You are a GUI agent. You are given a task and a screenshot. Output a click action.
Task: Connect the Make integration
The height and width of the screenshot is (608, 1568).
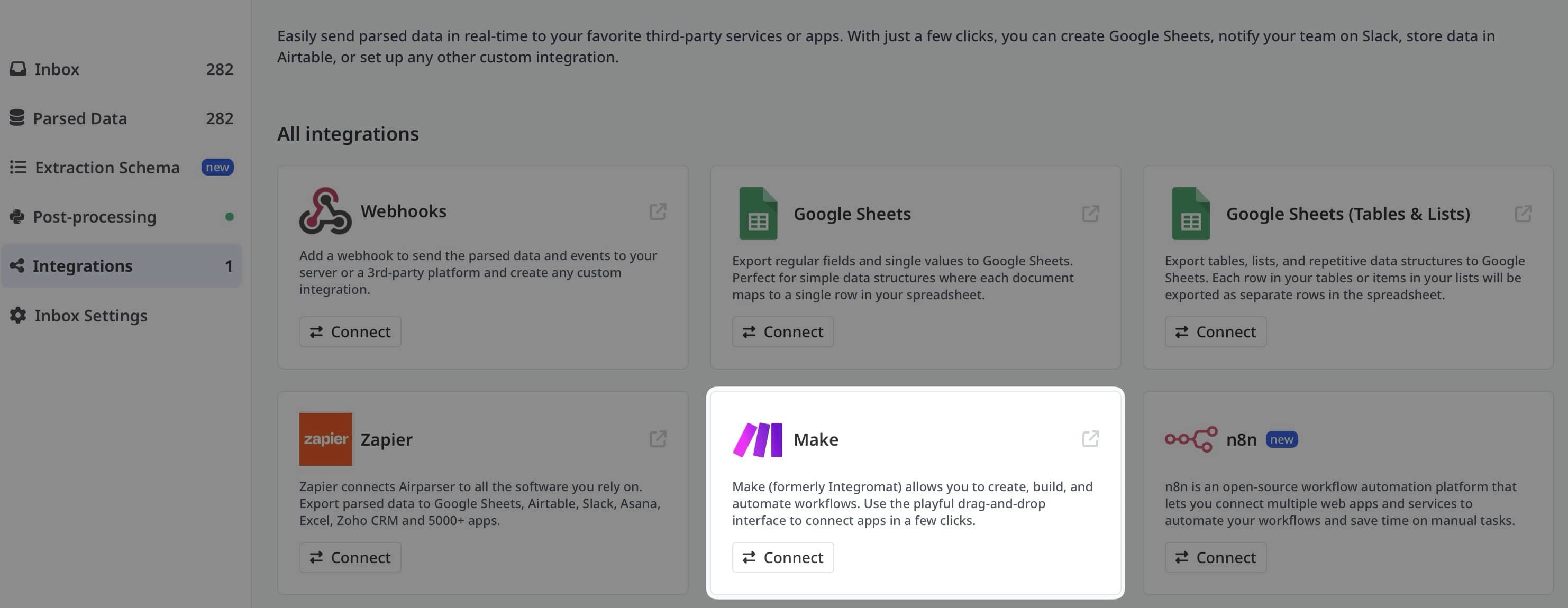click(783, 557)
